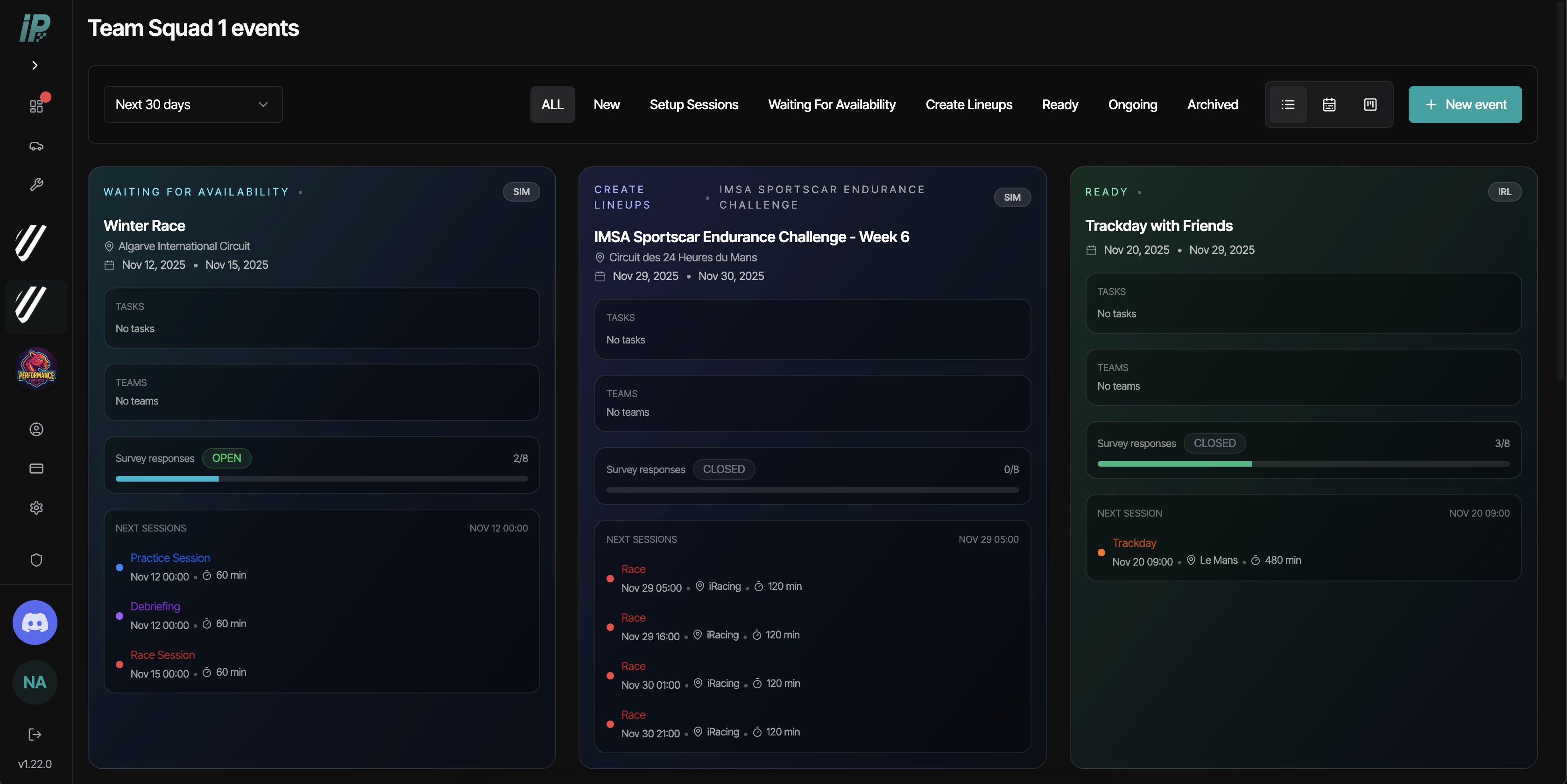Switch to list view
The height and width of the screenshot is (784, 1567).
tap(1288, 105)
